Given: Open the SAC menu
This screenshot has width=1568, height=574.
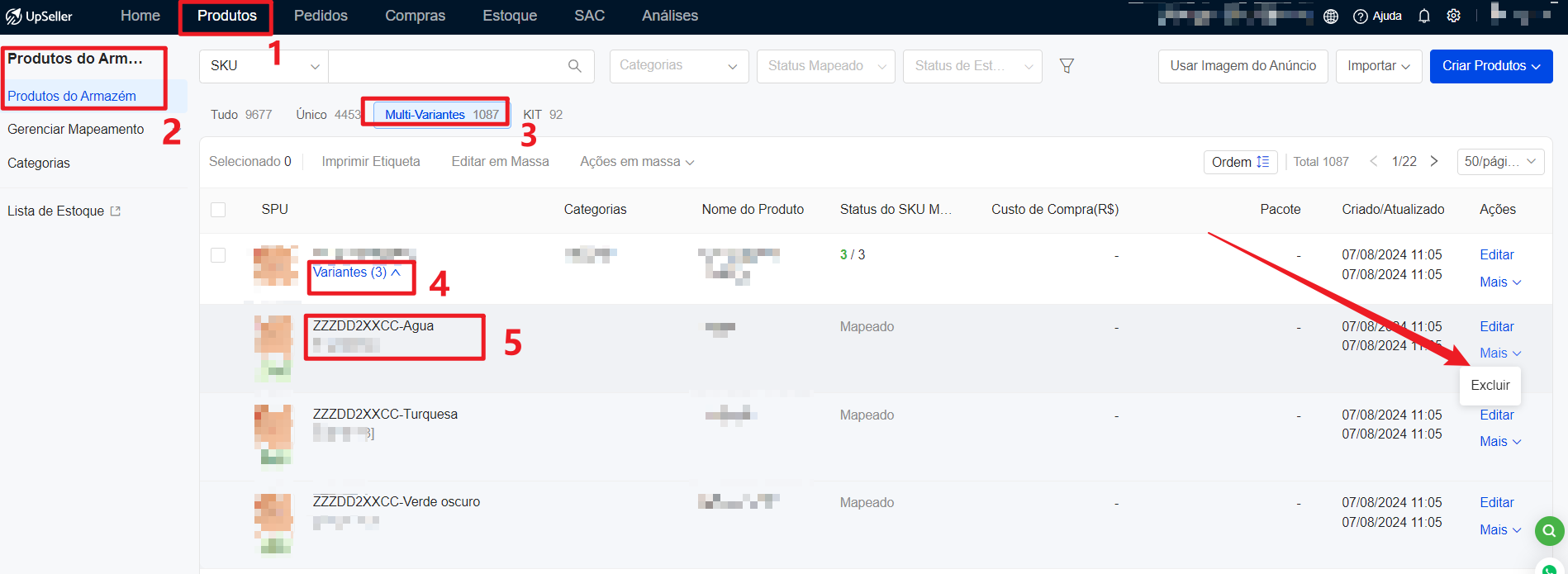Looking at the screenshot, I should click(x=590, y=16).
